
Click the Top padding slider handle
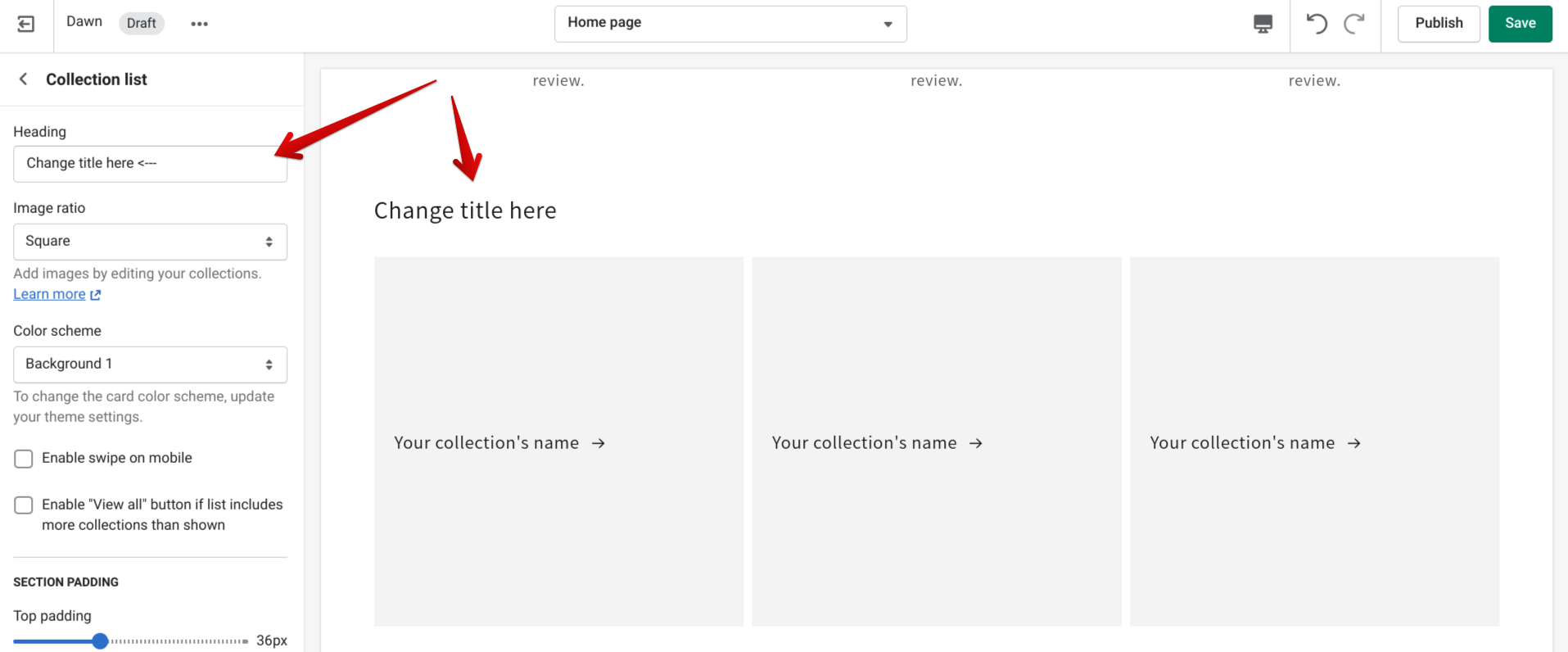pos(100,641)
